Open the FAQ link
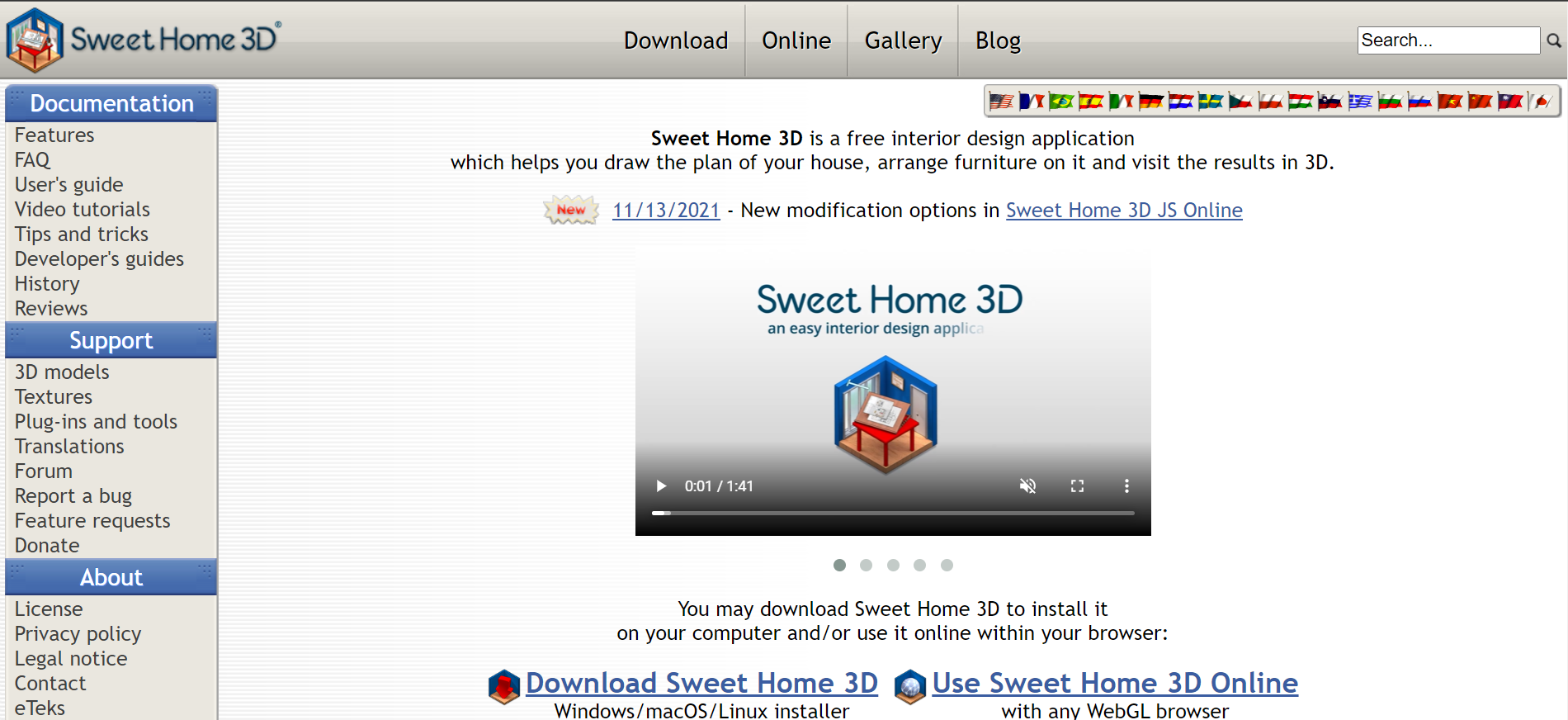Image resolution: width=1568 pixels, height=720 pixels. [32, 159]
